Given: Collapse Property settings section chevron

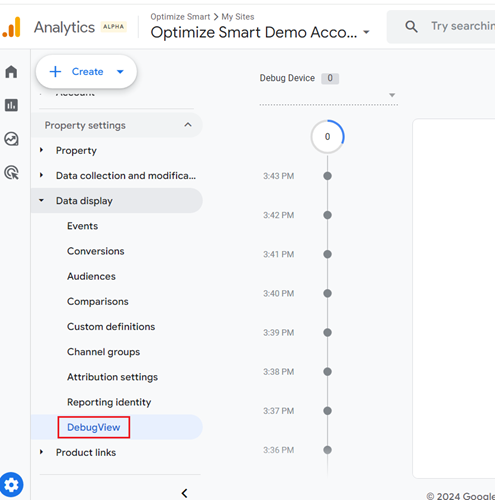Looking at the screenshot, I should [188, 125].
